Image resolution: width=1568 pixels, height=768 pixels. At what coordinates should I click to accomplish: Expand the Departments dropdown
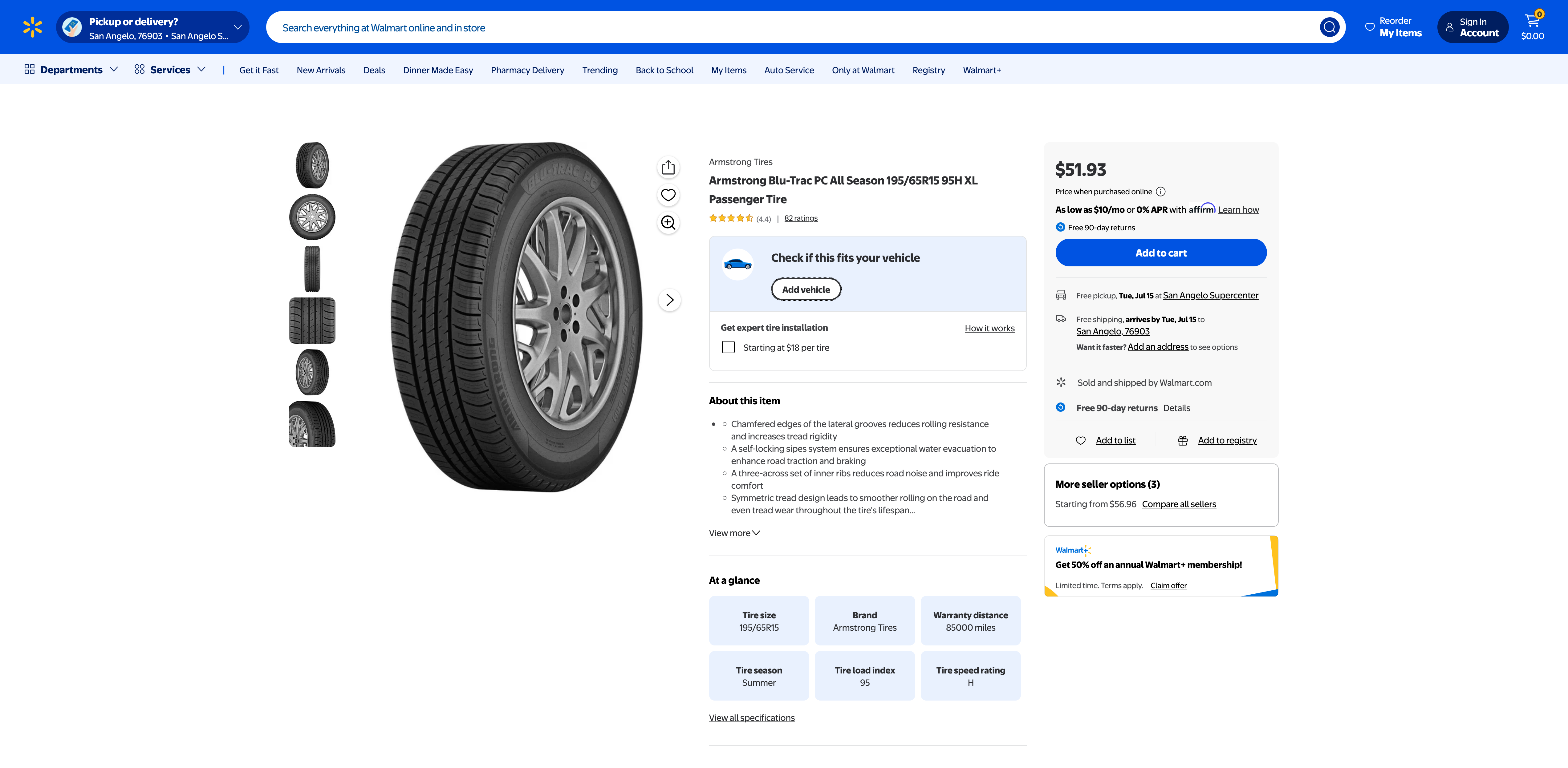pyautogui.click(x=71, y=70)
